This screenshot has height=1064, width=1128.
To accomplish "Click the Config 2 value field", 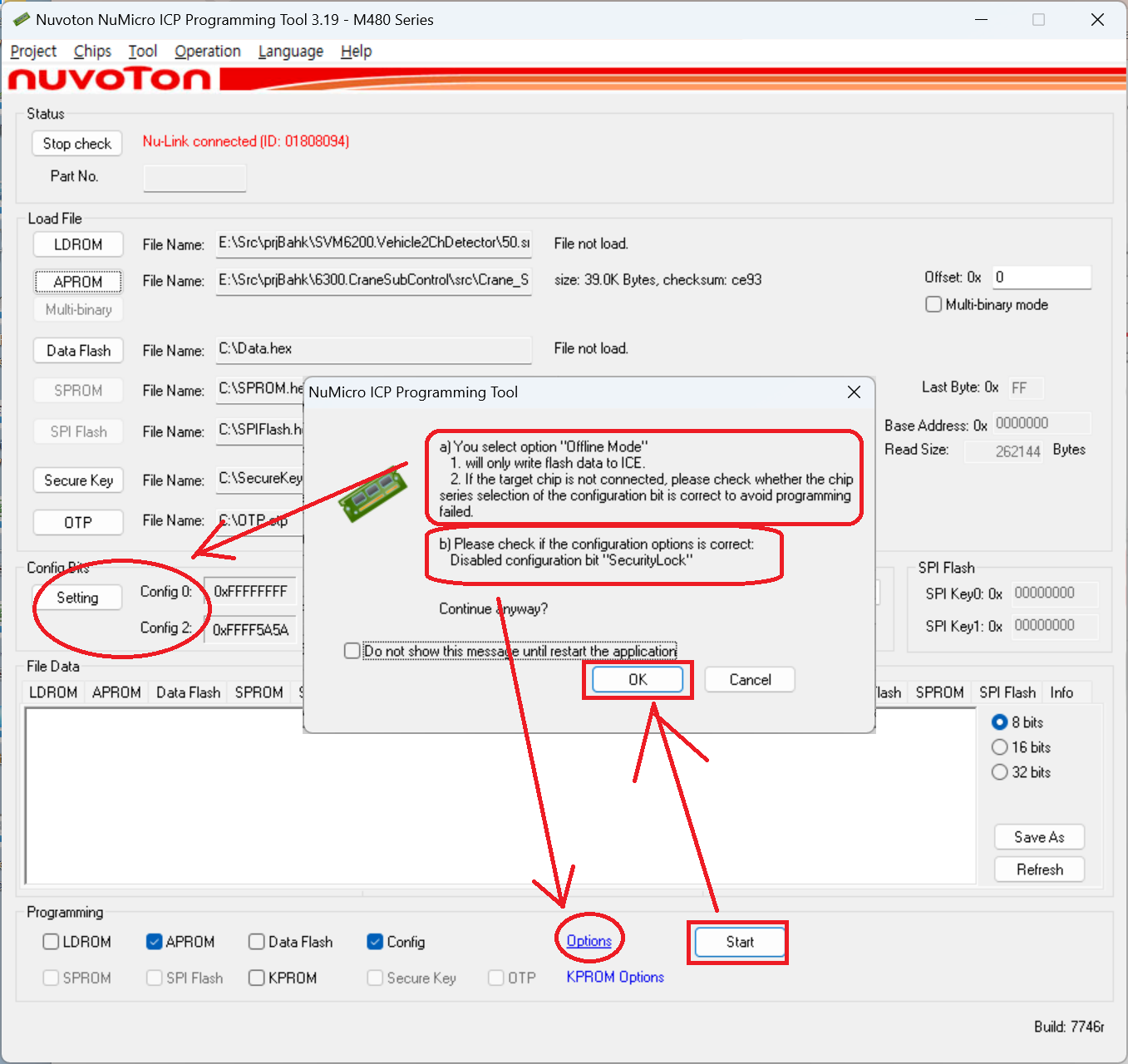I will [250, 629].
